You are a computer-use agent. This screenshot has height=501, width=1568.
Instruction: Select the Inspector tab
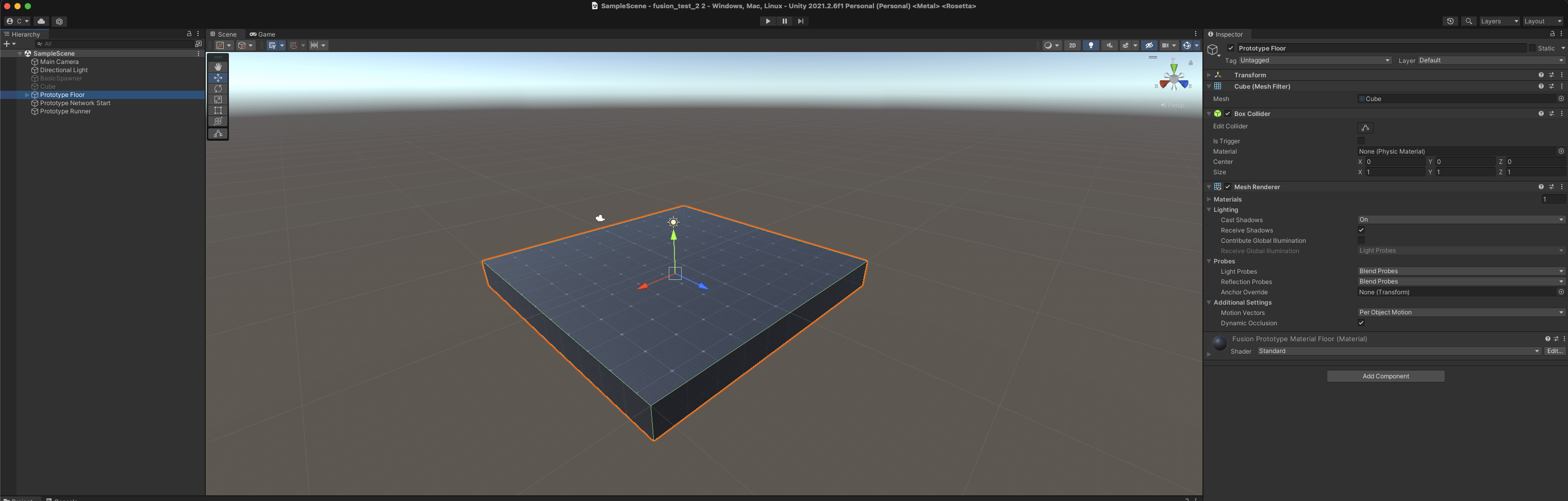(1226, 34)
